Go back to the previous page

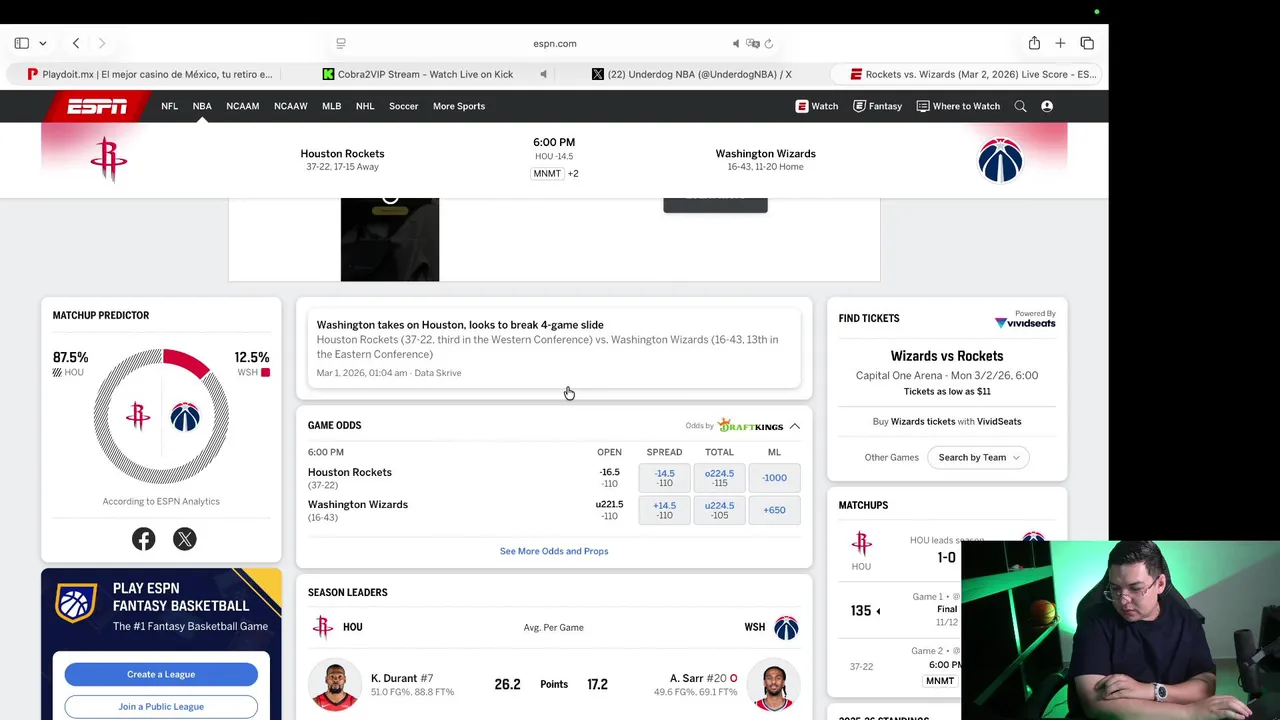(76, 43)
